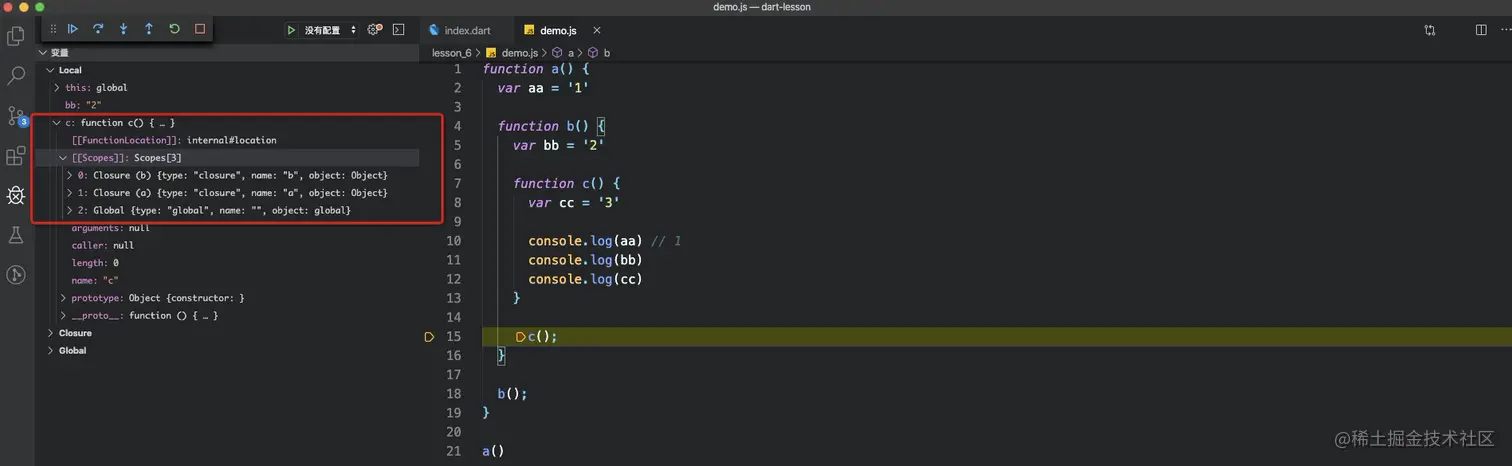Click the breakpoint marker on line 15

click(429, 337)
